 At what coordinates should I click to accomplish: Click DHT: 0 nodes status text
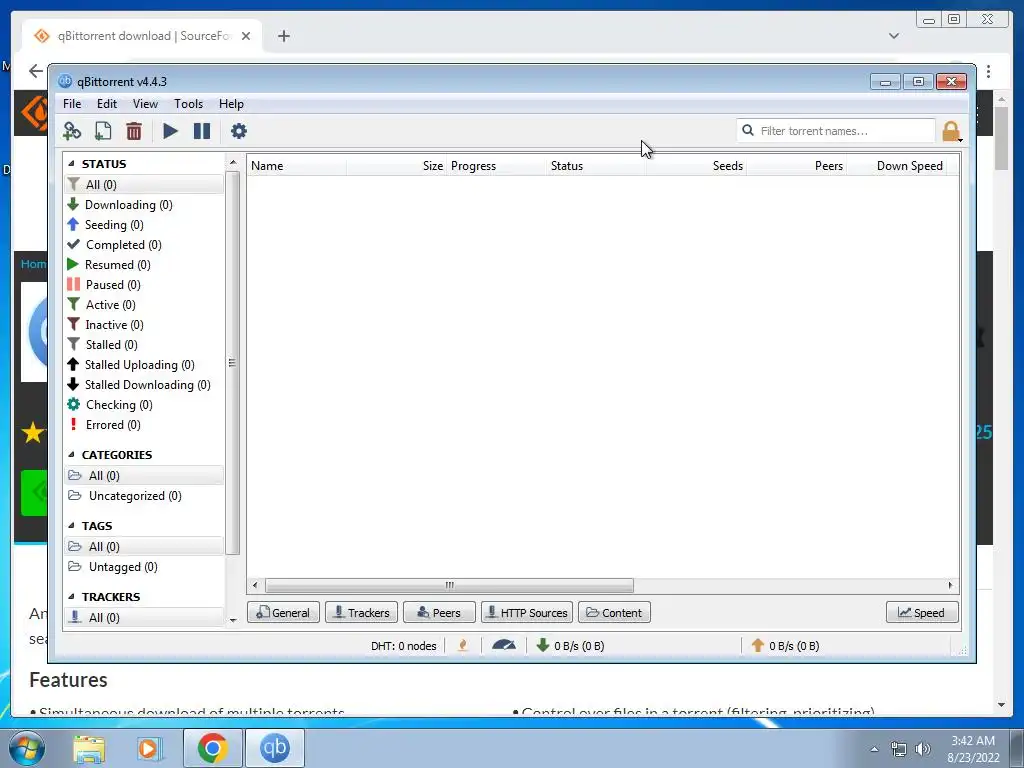point(404,646)
